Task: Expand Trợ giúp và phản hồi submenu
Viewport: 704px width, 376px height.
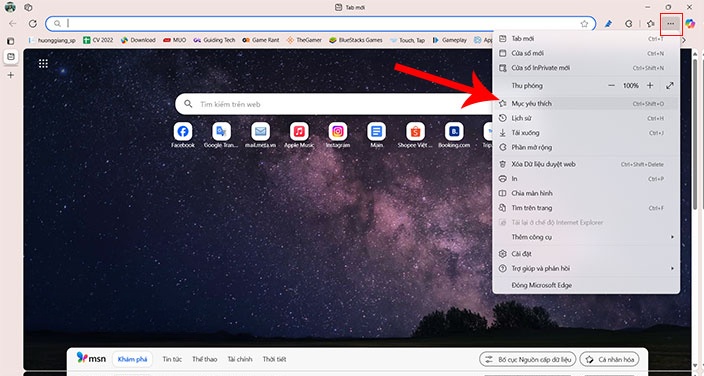Action: [x=586, y=268]
